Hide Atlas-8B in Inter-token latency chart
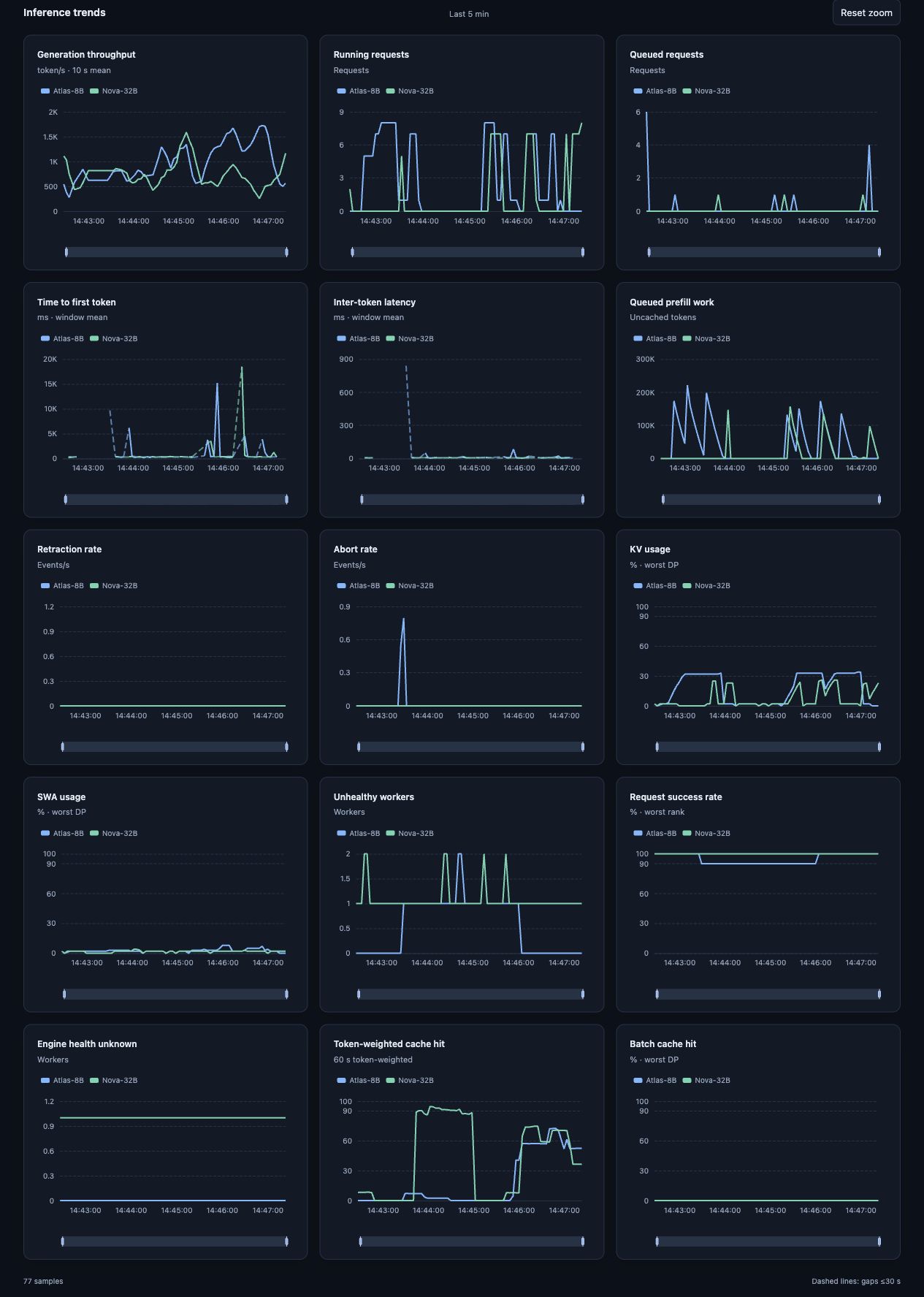The image size is (924, 1297). (x=359, y=339)
